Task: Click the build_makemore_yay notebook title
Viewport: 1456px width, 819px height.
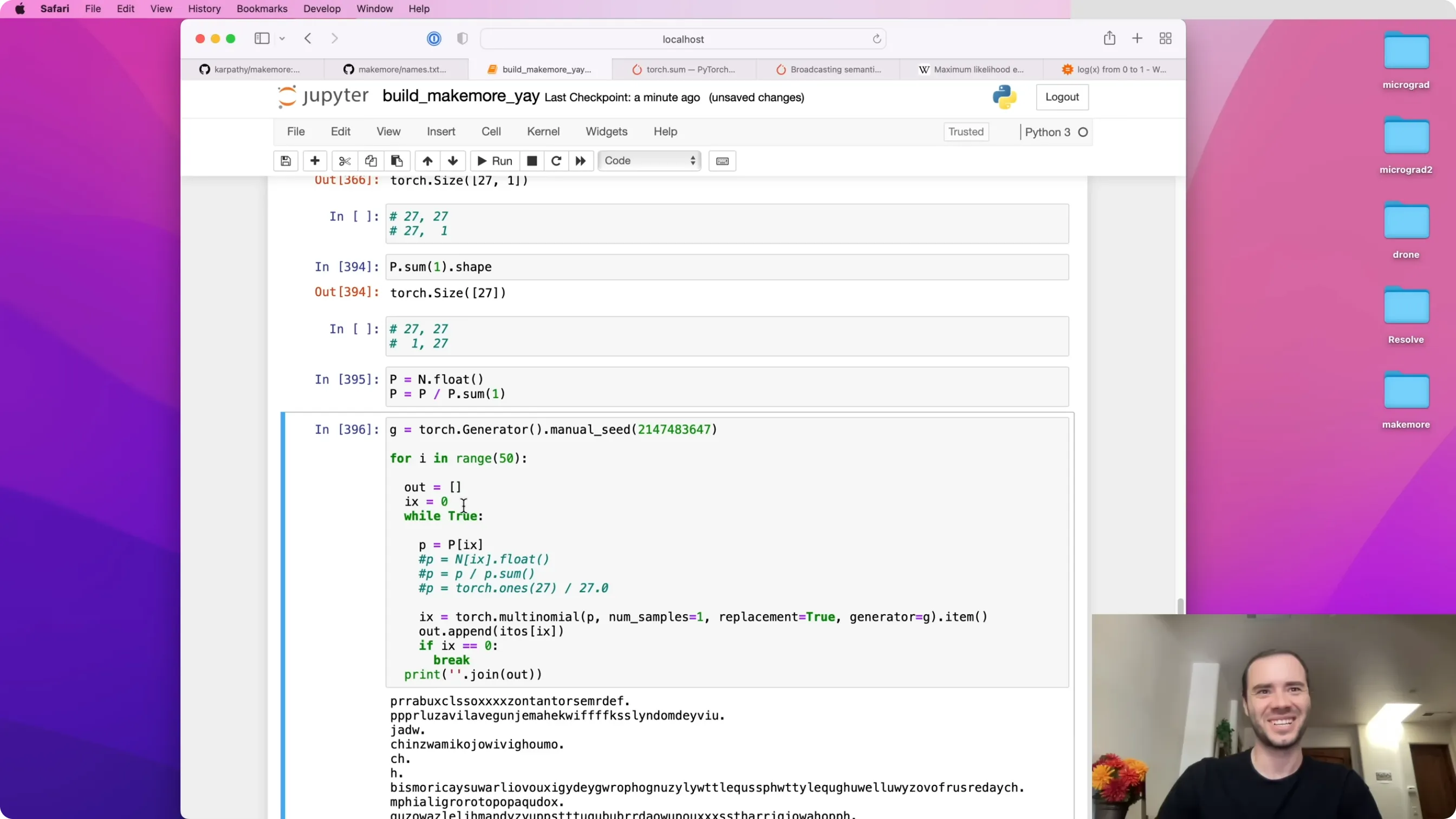Action: coord(460,96)
